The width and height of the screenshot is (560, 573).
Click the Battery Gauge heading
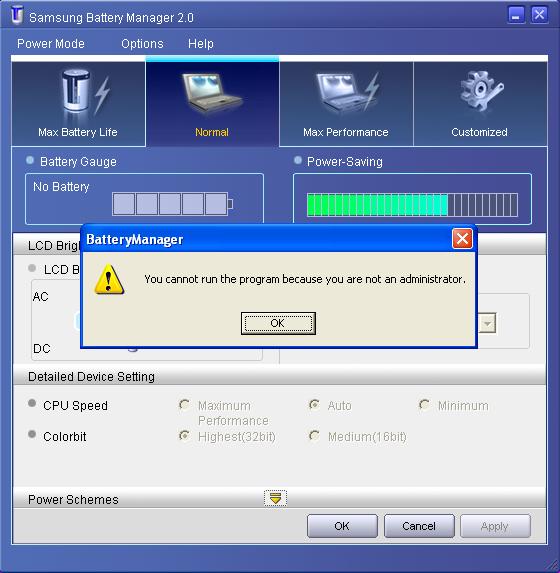coord(78,162)
